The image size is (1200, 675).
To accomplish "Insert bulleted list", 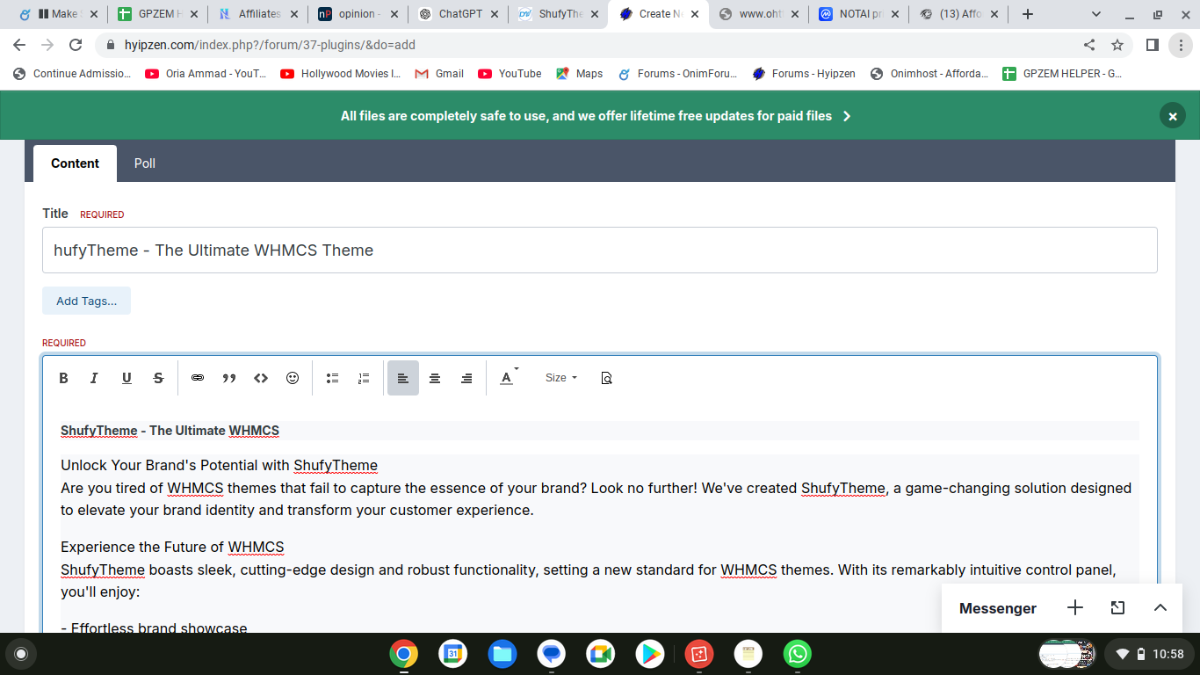I will pos(332,378).
